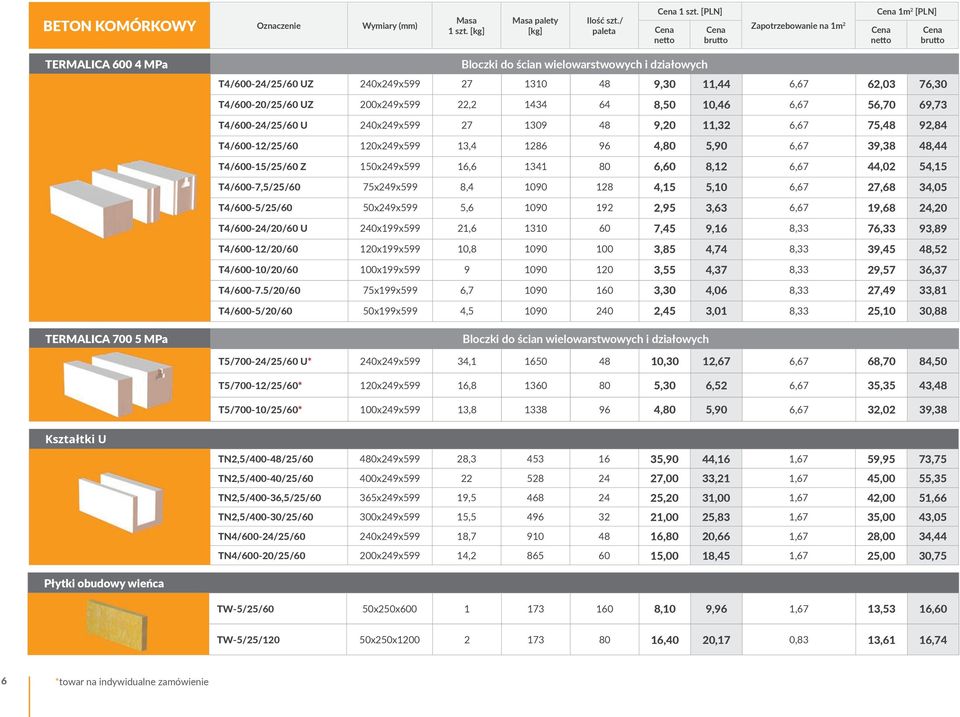Click gross price per m² 16,74
Image resolution: width=960 pixels, height=717 pixels.
[x=932, y=640]
